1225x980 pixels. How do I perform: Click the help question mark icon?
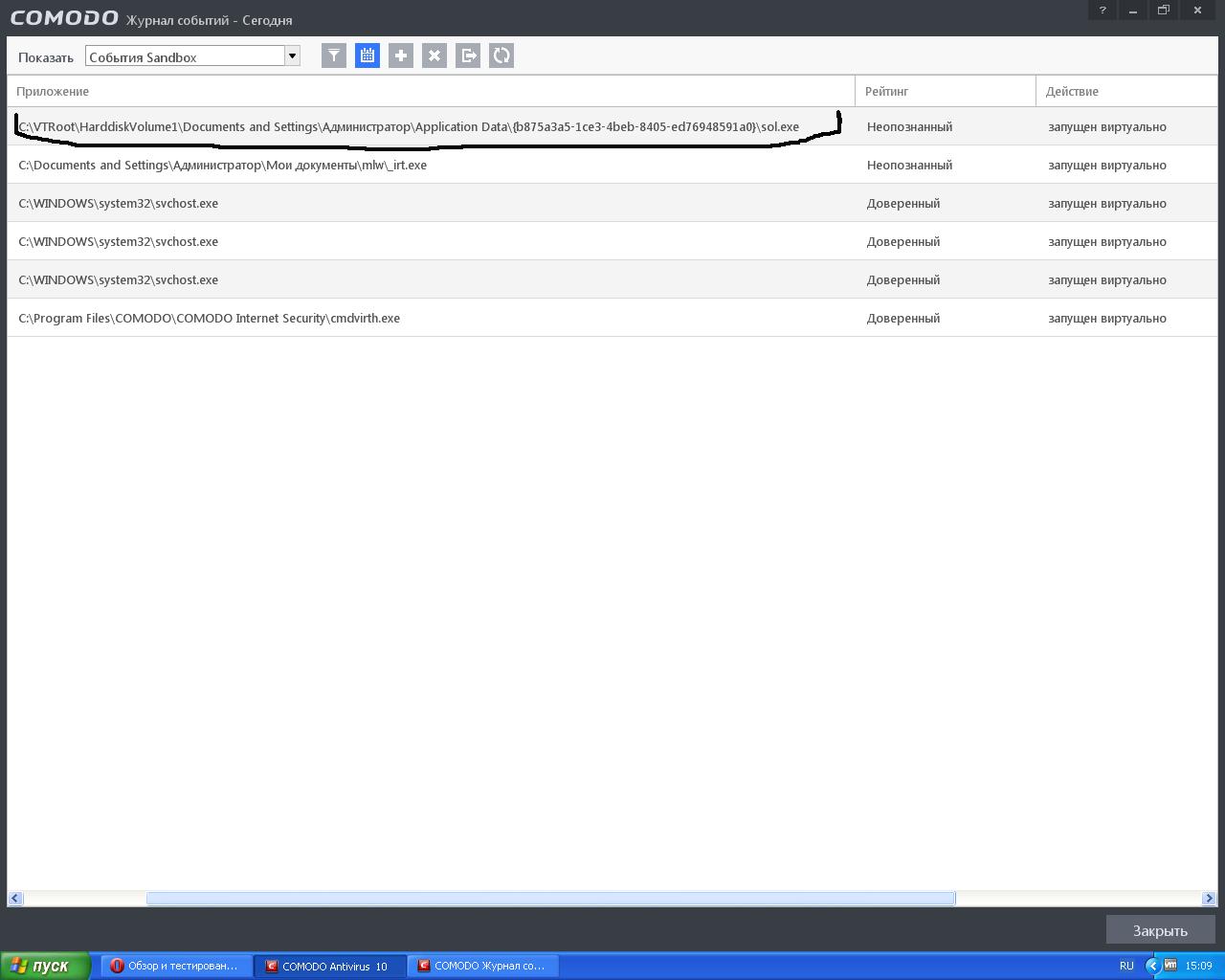click(x=1102, y=10)
